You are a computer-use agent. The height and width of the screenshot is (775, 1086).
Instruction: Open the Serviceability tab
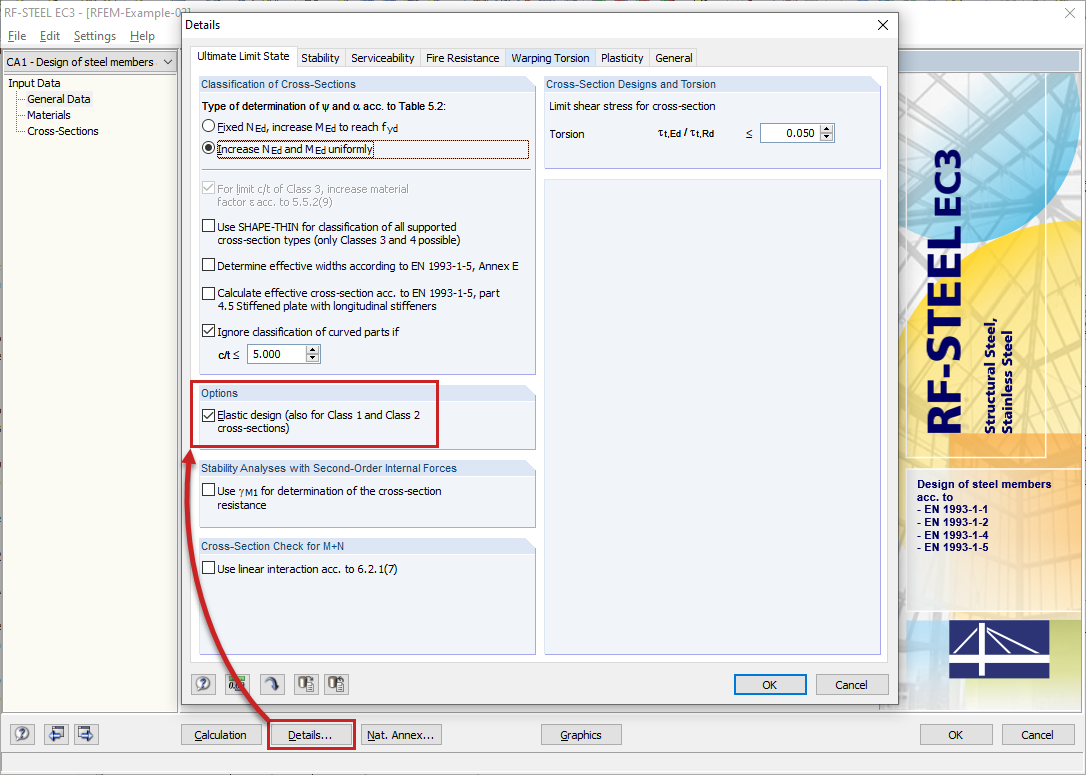coord(382,58)
